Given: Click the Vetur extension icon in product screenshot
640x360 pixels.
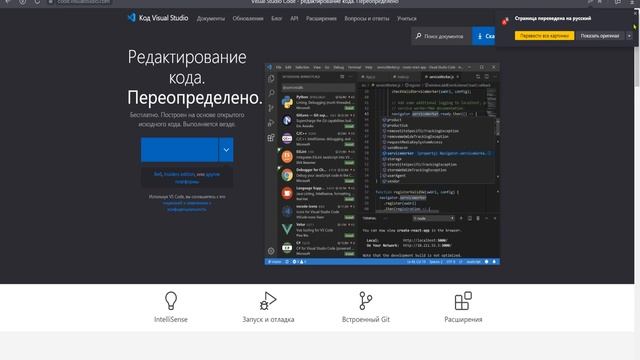Looking at the screenshot, I should 287,229.
